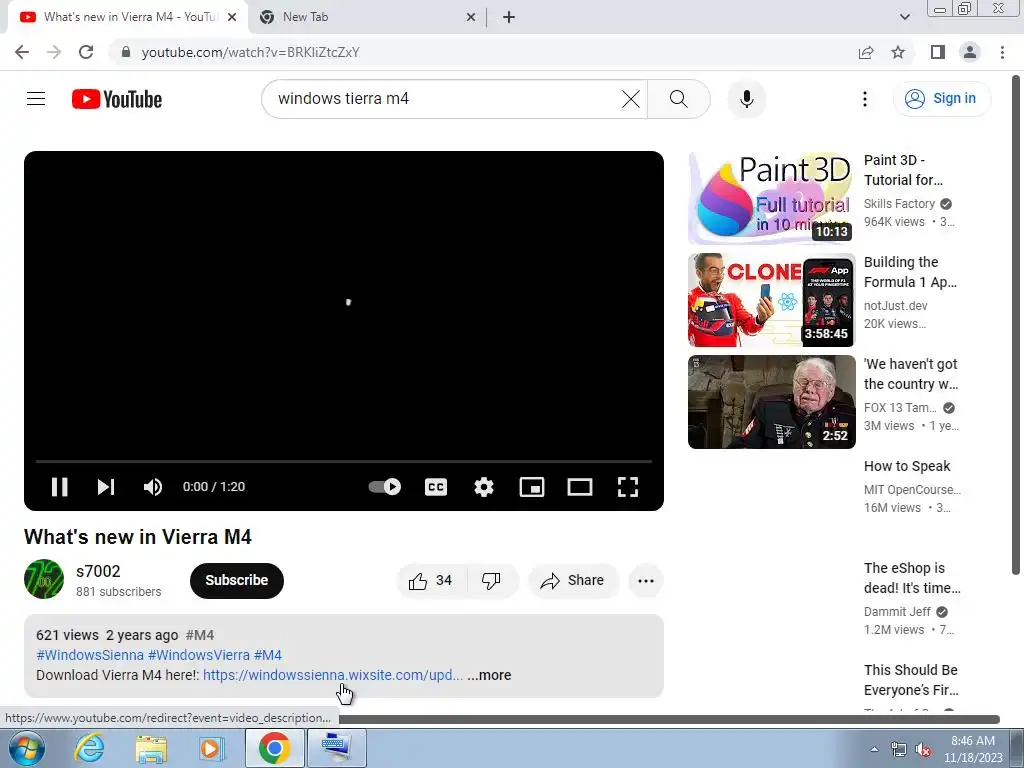Open Building the Formula 1 App thumbnail

pos(771,300)
